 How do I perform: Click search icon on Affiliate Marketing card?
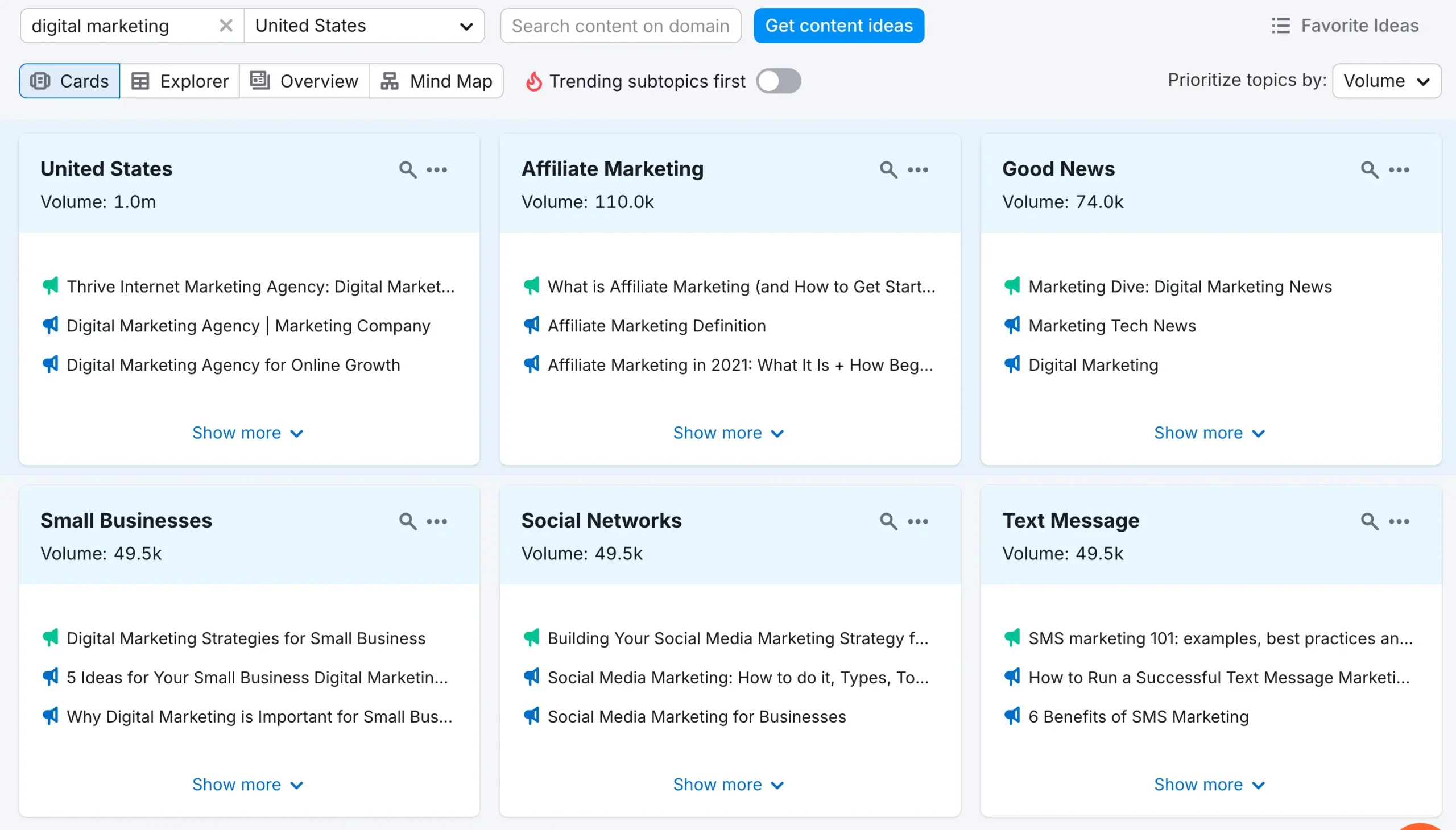pyautogui.click(x=888, y=169)
